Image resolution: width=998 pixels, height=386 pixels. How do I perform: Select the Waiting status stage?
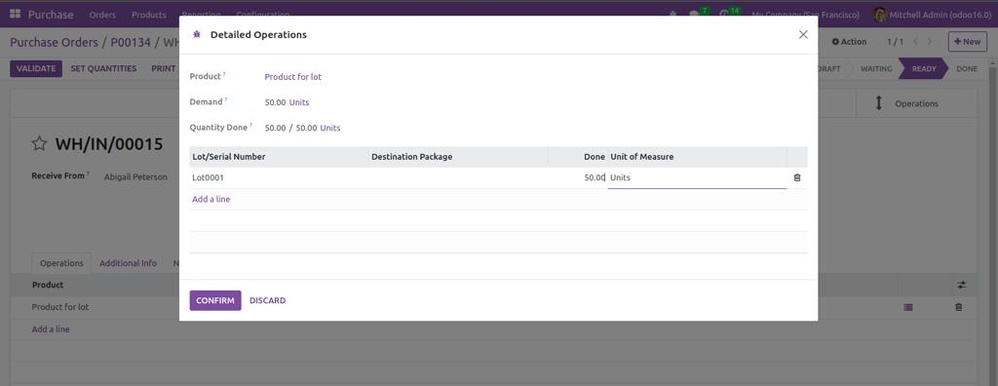pyautogui.click(x=876, y=69)
